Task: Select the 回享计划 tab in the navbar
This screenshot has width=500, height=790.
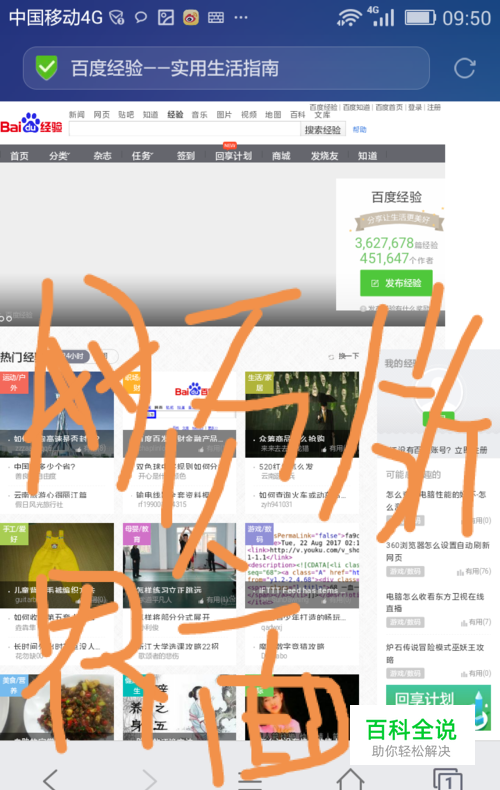Action: tap(233, 156)
